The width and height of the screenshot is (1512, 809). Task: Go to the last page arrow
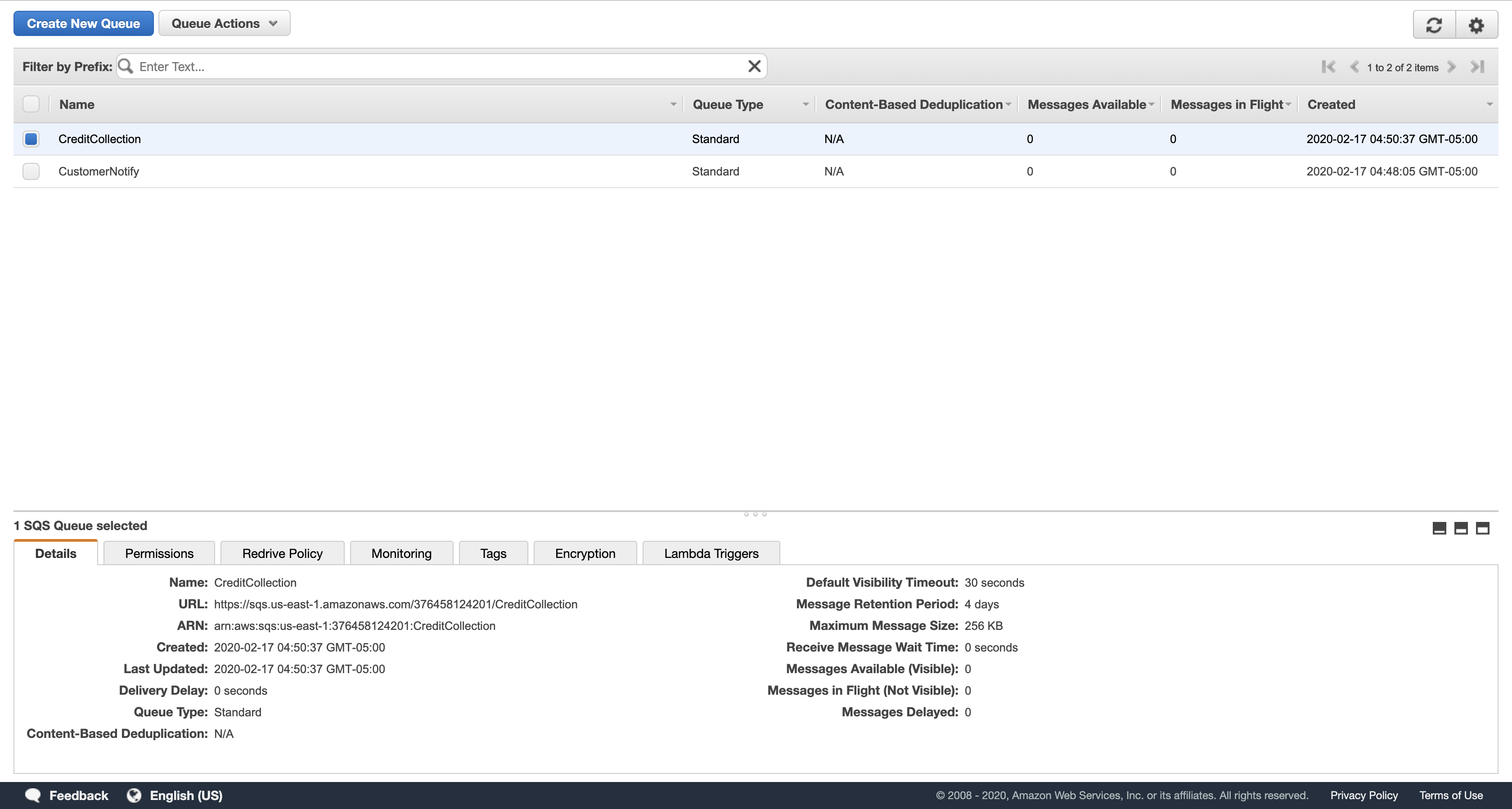click(x=1477, y=67)
